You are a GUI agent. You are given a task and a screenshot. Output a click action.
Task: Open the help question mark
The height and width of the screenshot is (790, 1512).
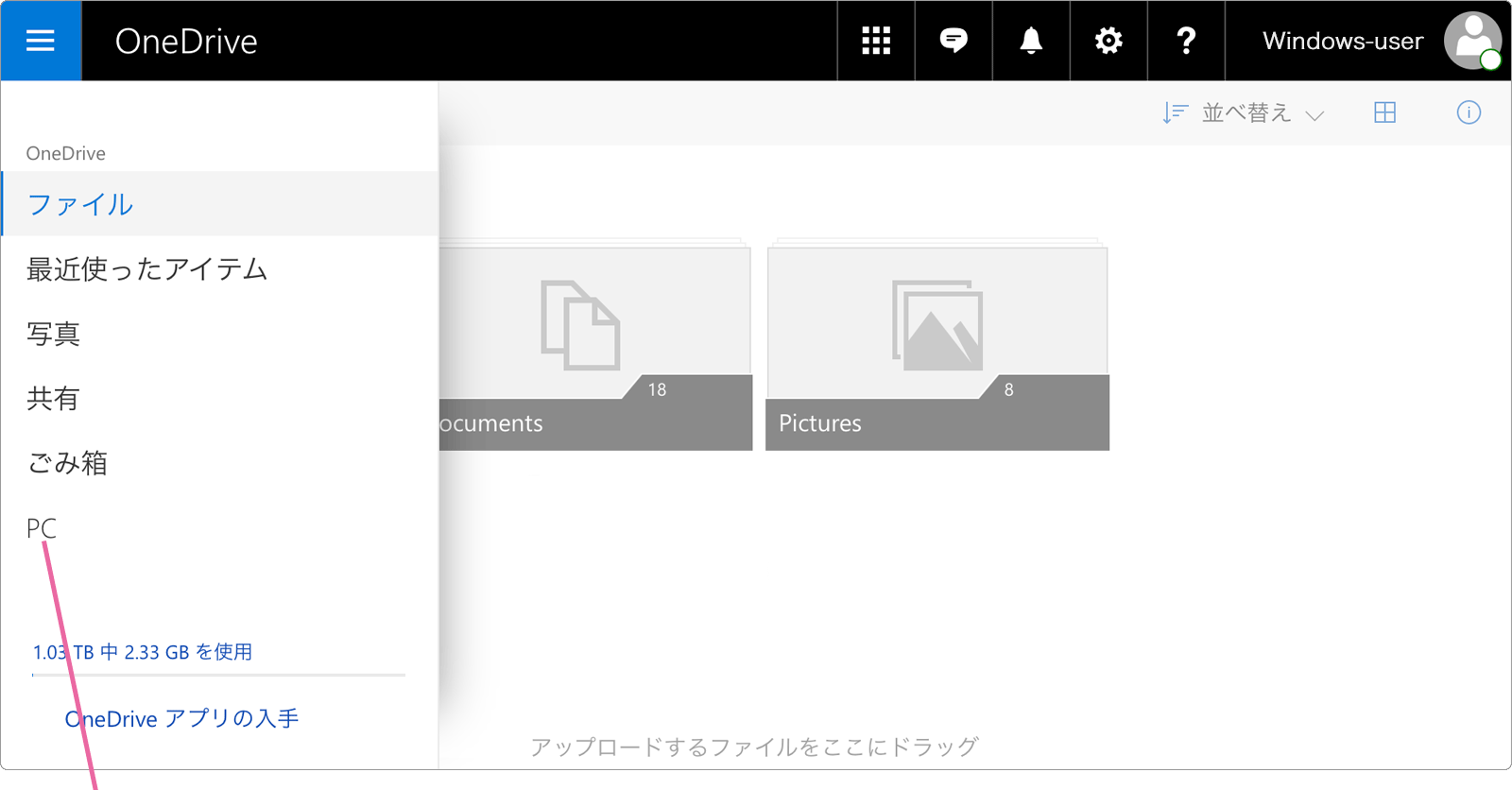1186,41
